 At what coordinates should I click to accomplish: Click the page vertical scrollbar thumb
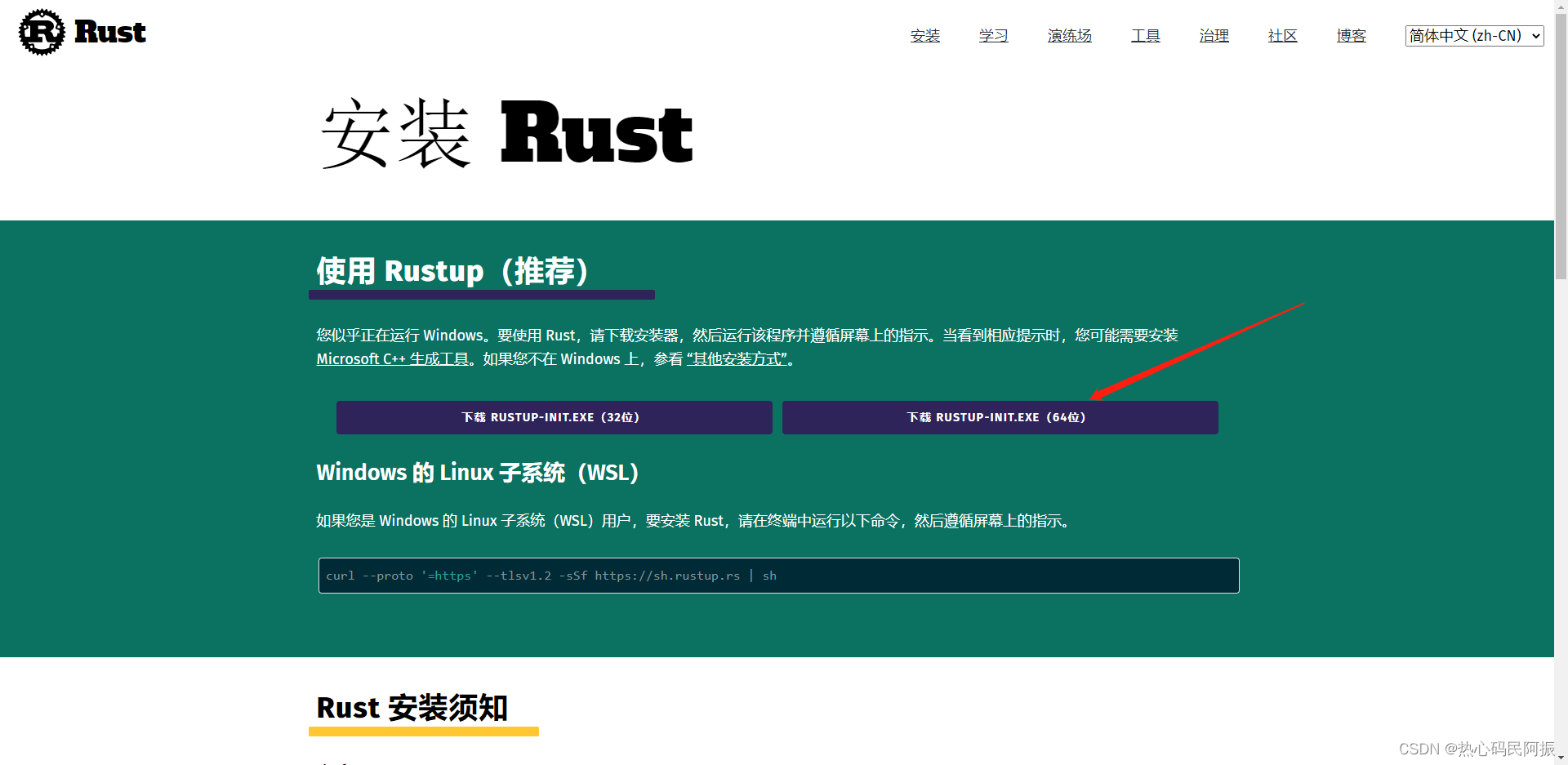[1561, 147]
